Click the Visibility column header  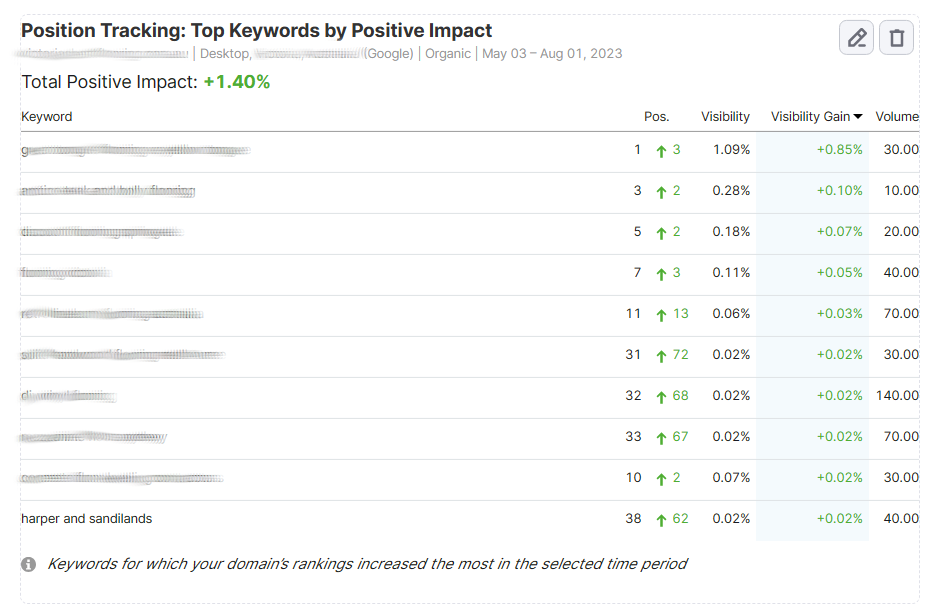click(x=725, y=117)
